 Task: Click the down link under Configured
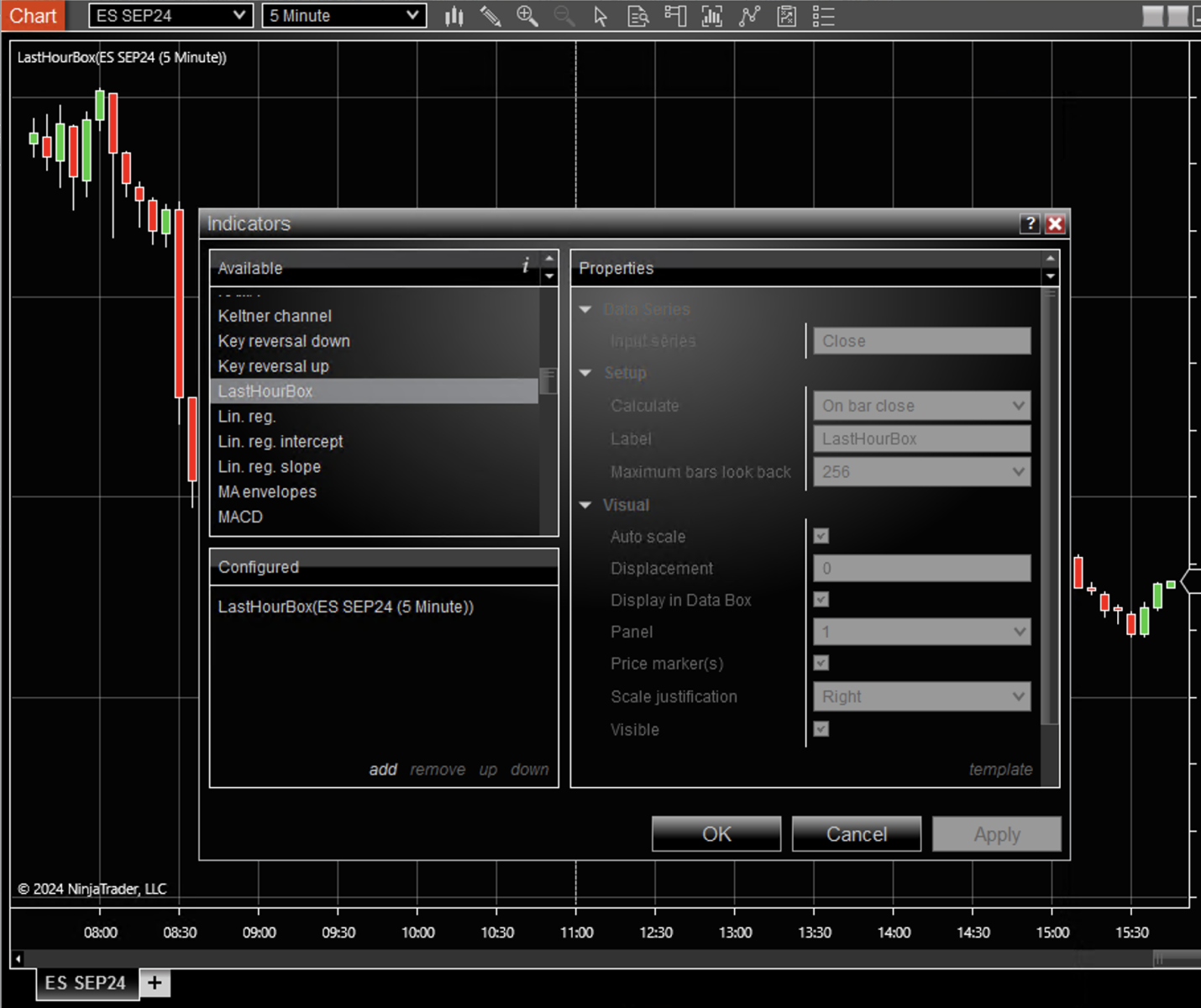pos(530,769)
